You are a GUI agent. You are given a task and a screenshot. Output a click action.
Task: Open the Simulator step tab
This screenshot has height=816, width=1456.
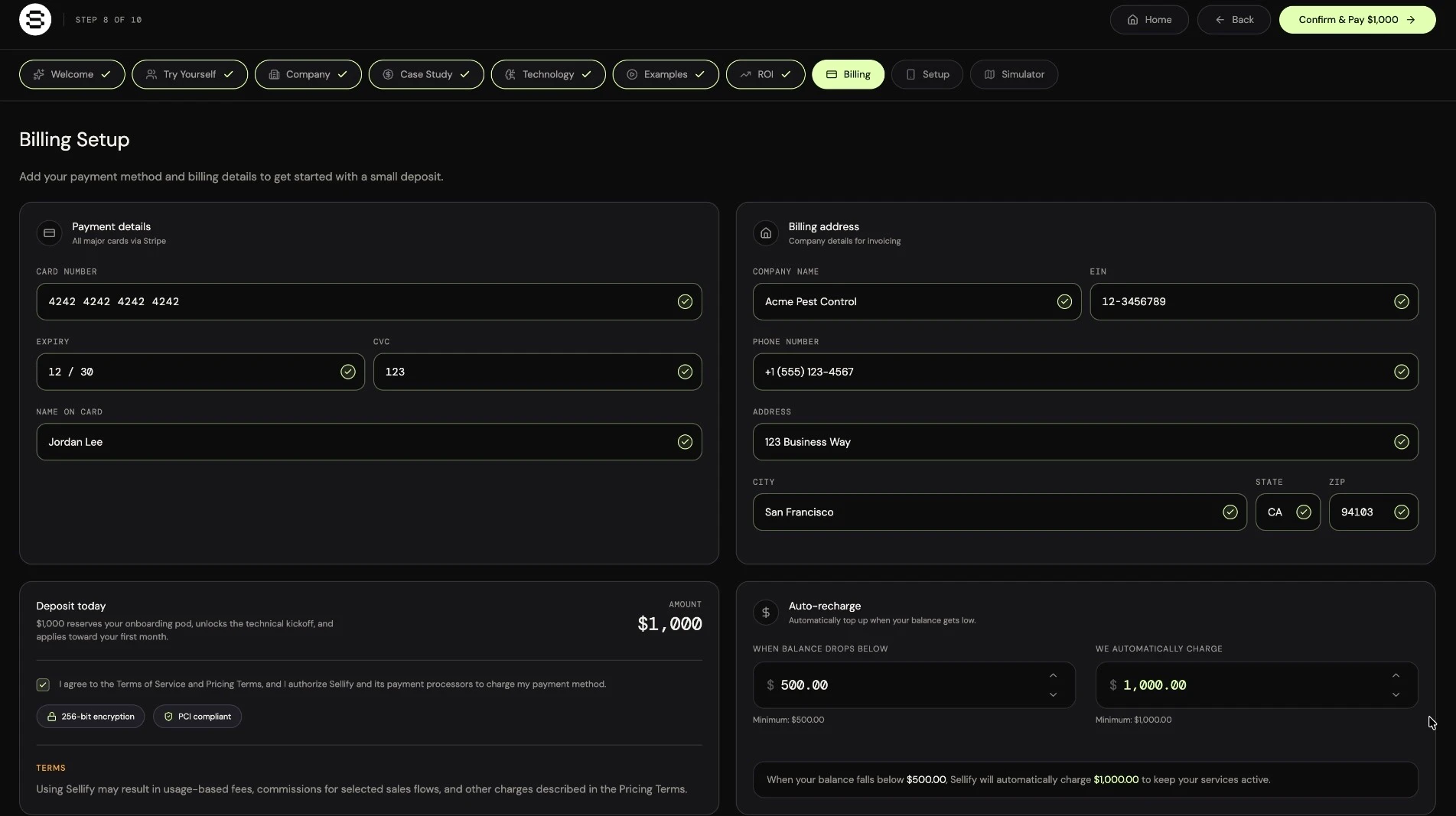1014,74
